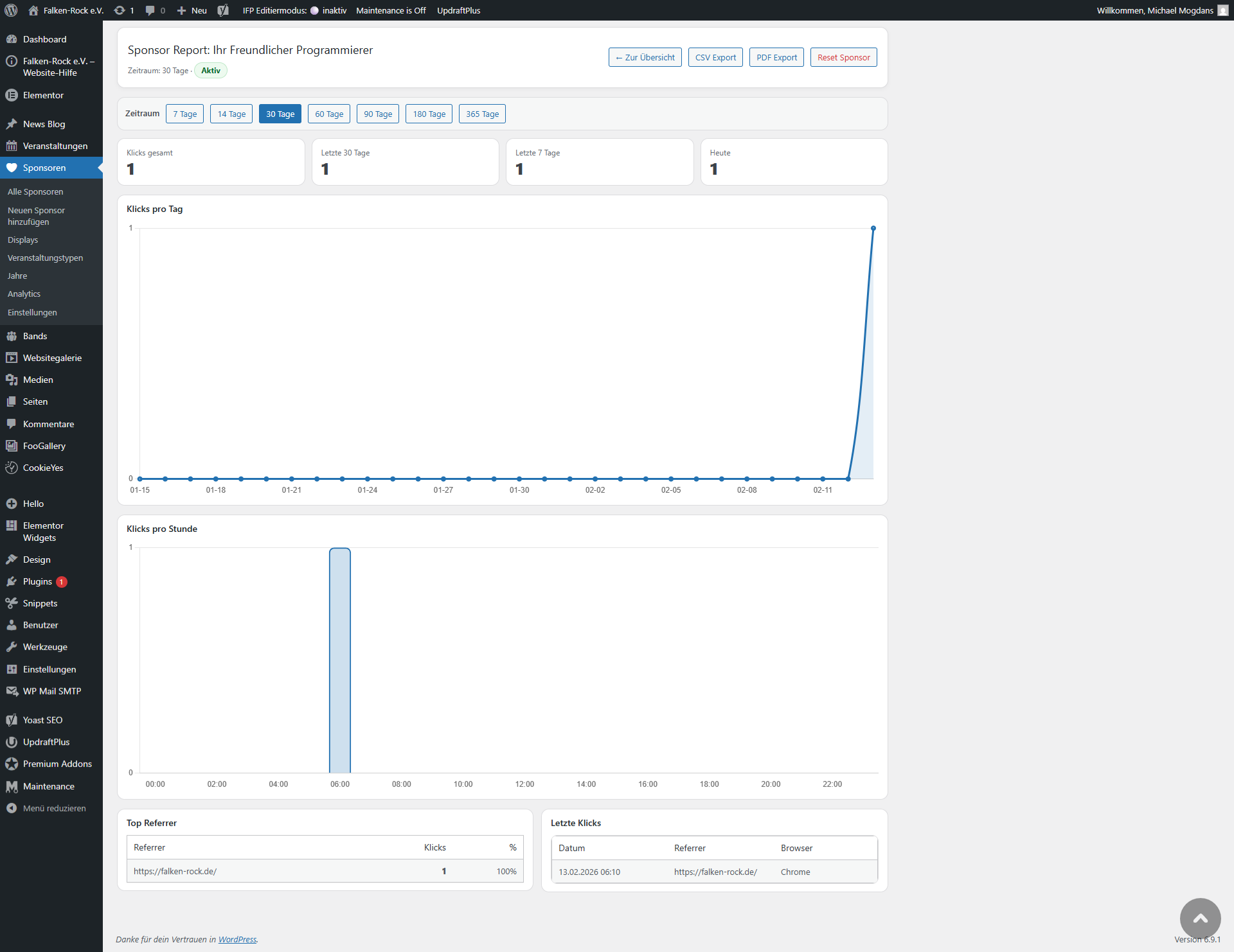Click the updates refresh icon

(120, 10)
